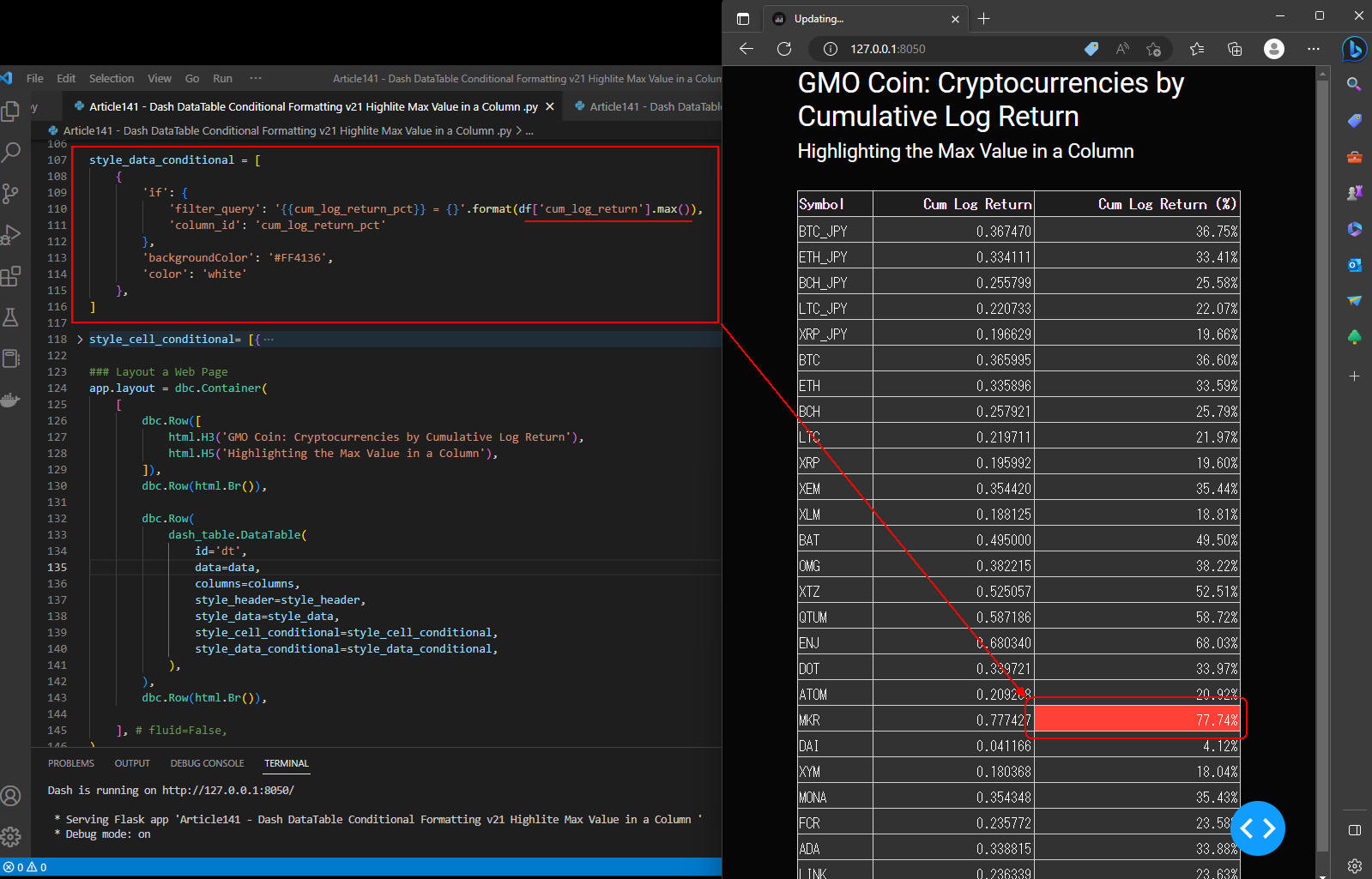
Task: Open View menu in VS Code
Action: (x=160, y=78)
